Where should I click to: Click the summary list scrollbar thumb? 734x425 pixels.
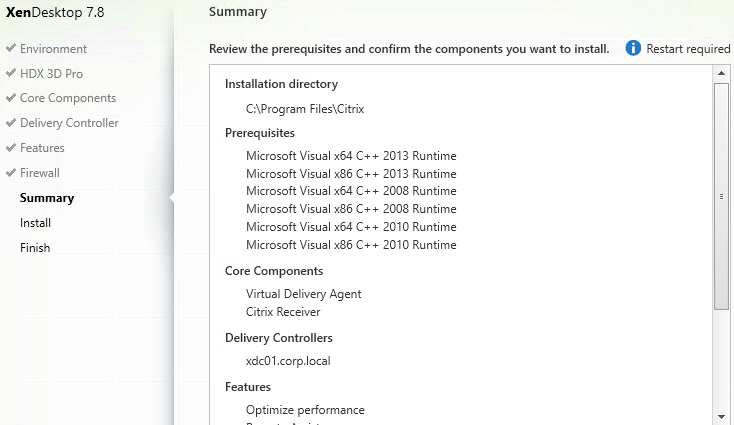click(x=721, y=196)
